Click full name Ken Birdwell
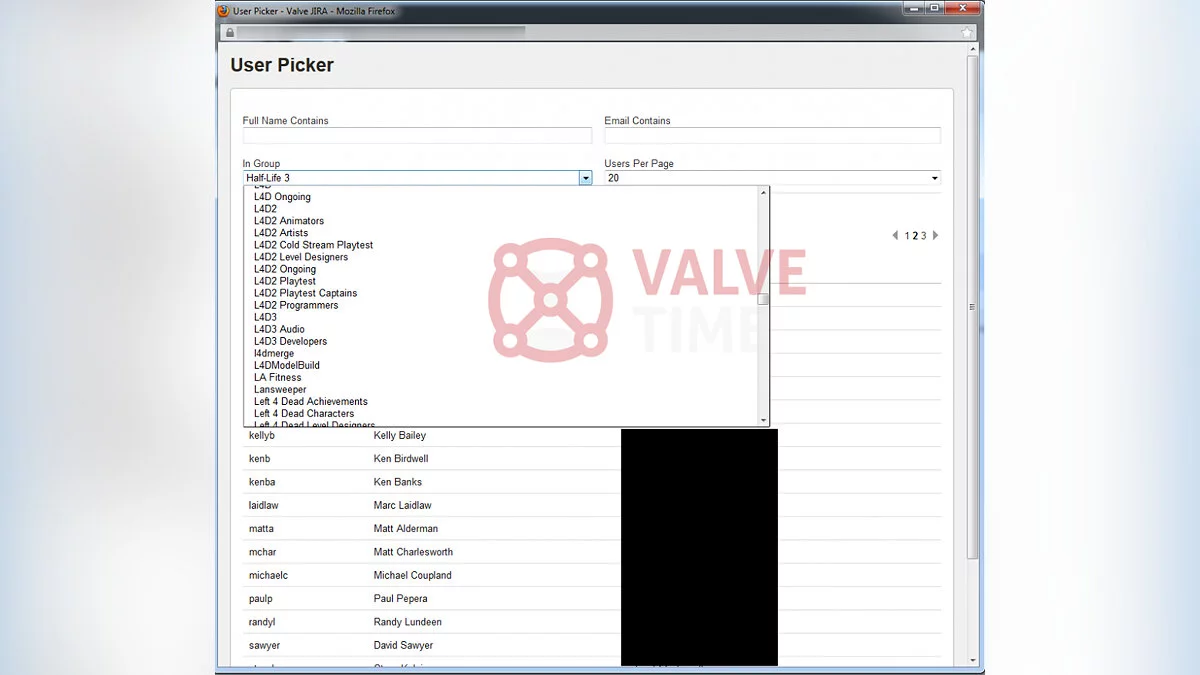The width and height of the screenshot is (1200, 675). [x=401, y=459]
